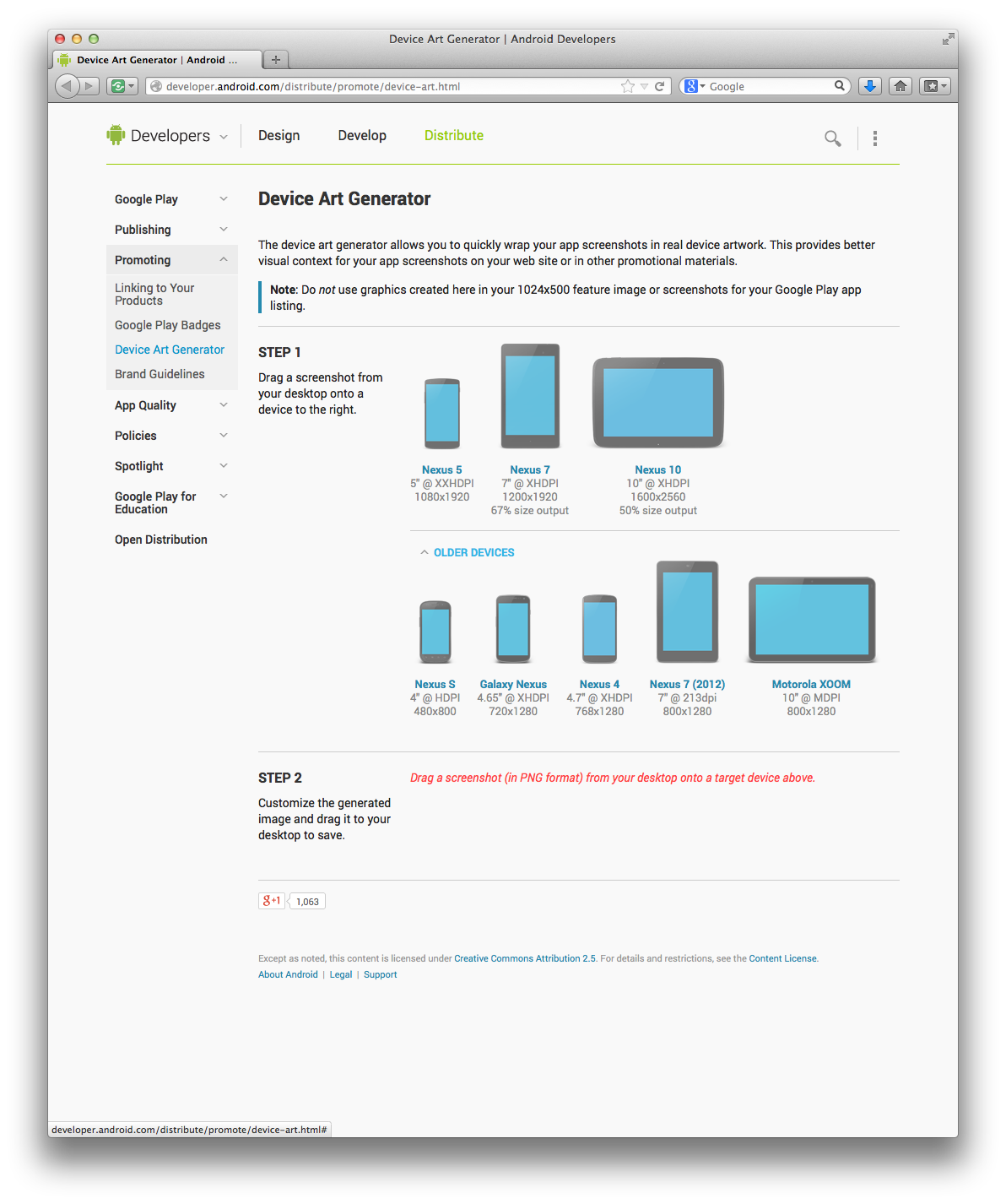Open Creative Commons Attribution 2.5 link
1006x1204 pixels.
point(525,958)
